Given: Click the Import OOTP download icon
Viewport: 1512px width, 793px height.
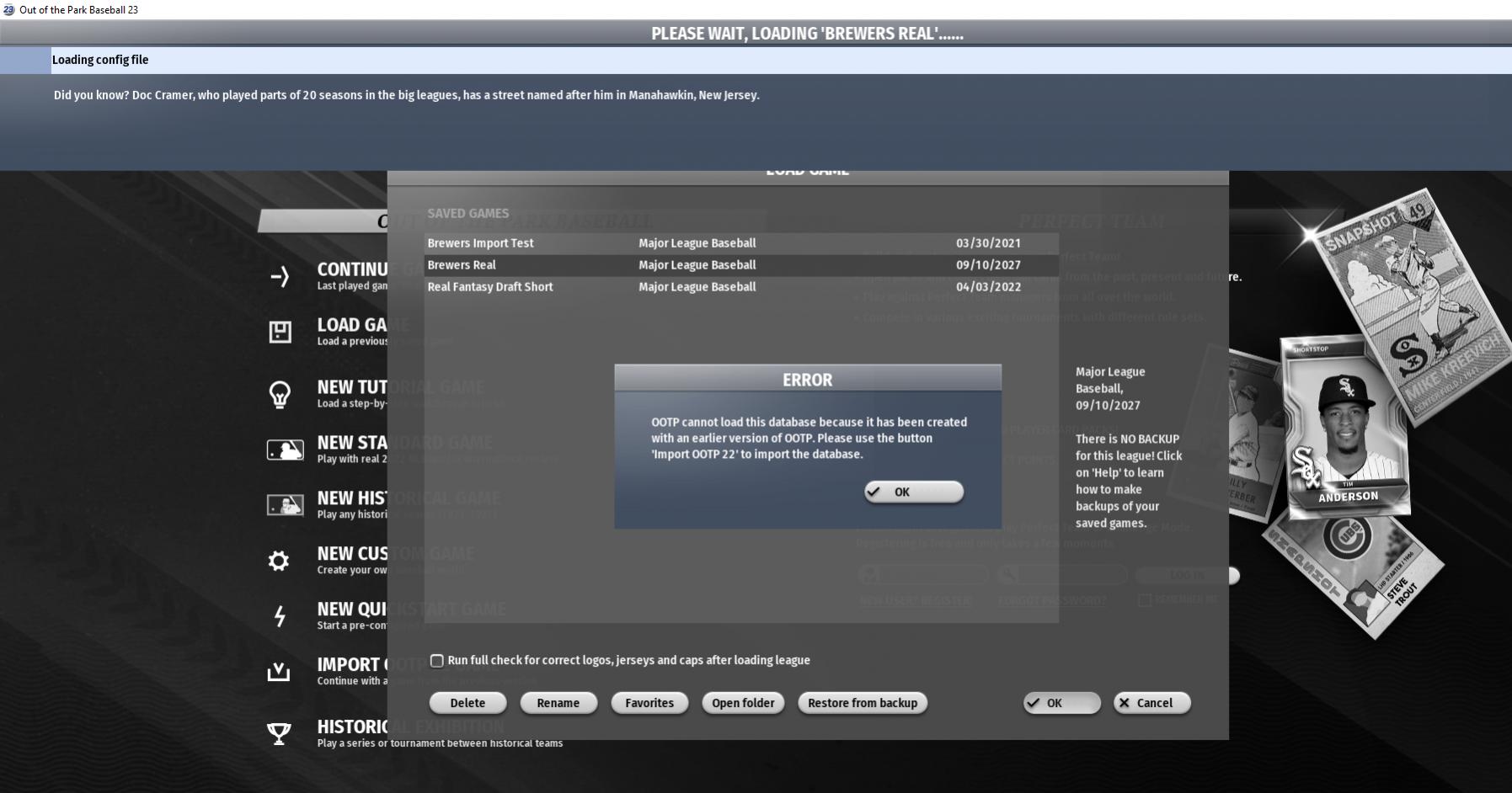Looking at the screenshot, I should [279, 672].
